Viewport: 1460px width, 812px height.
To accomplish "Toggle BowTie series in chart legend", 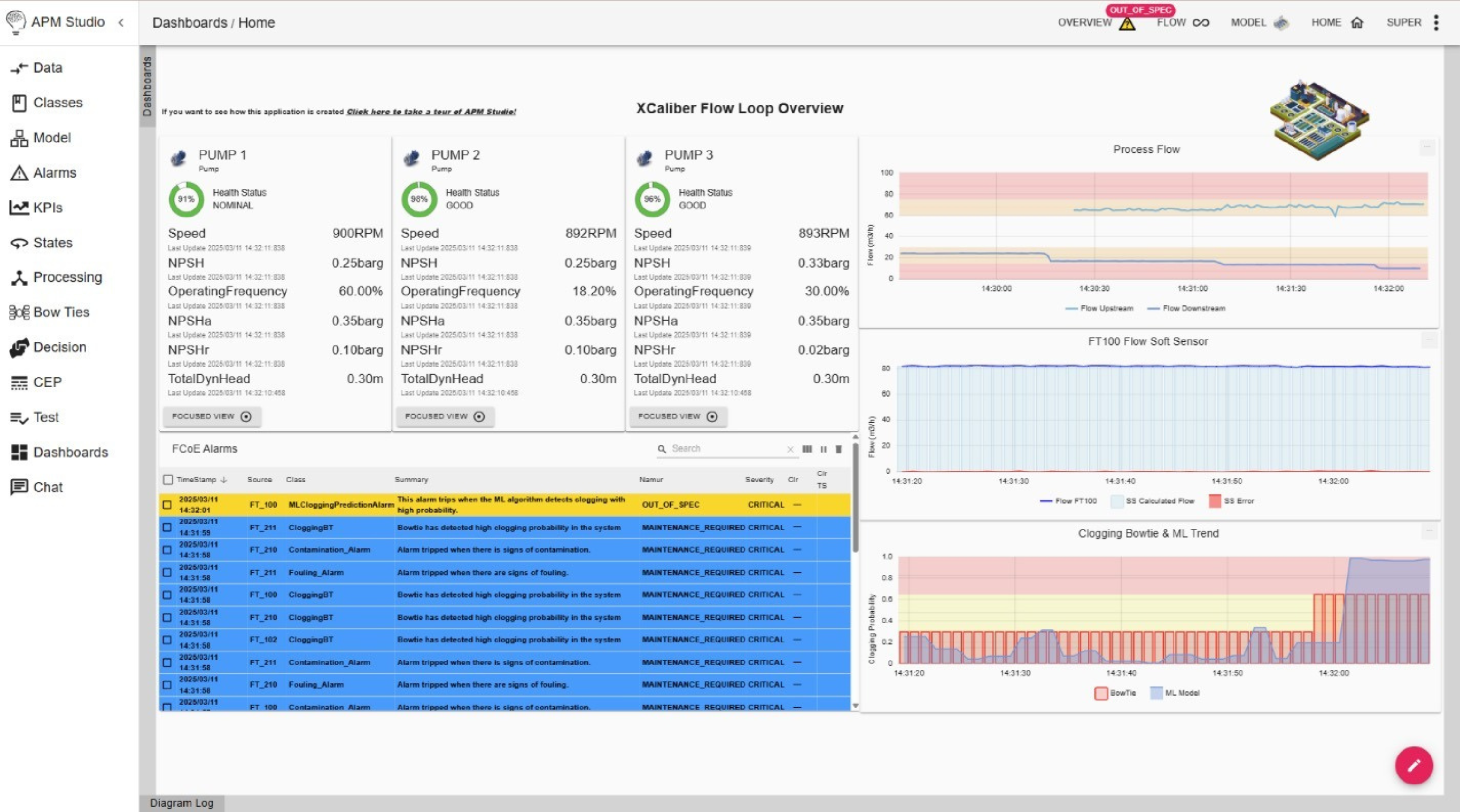I will (x=1115, y=693).
